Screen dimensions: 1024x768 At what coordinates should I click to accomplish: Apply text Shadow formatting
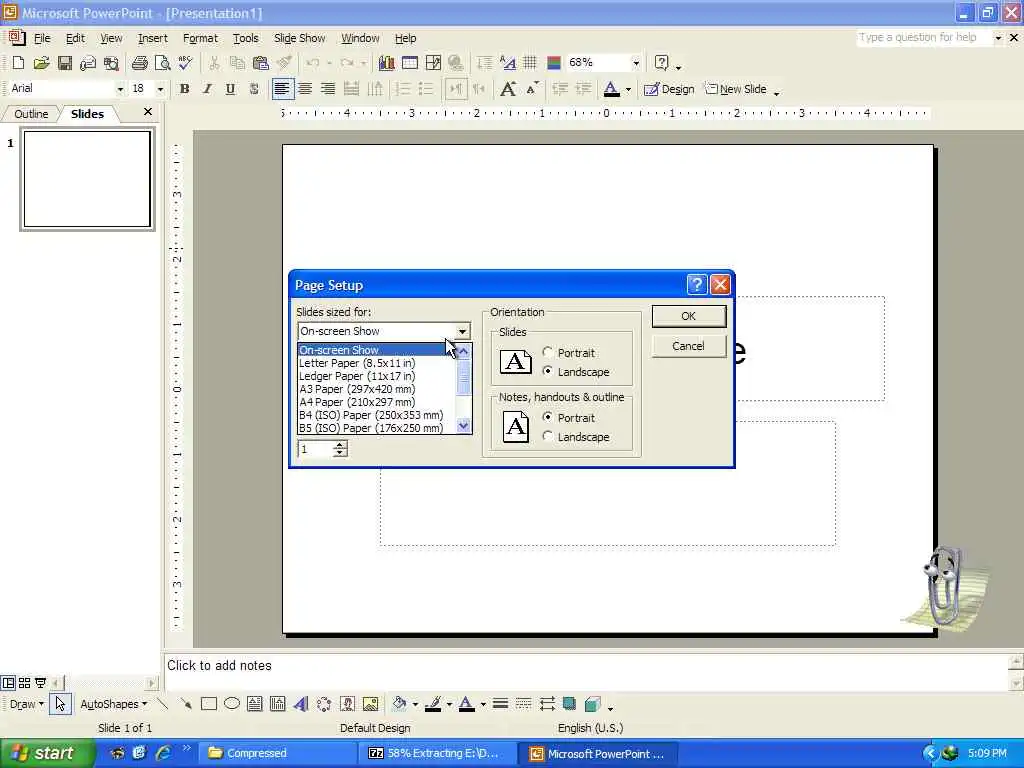coord(254,89)
